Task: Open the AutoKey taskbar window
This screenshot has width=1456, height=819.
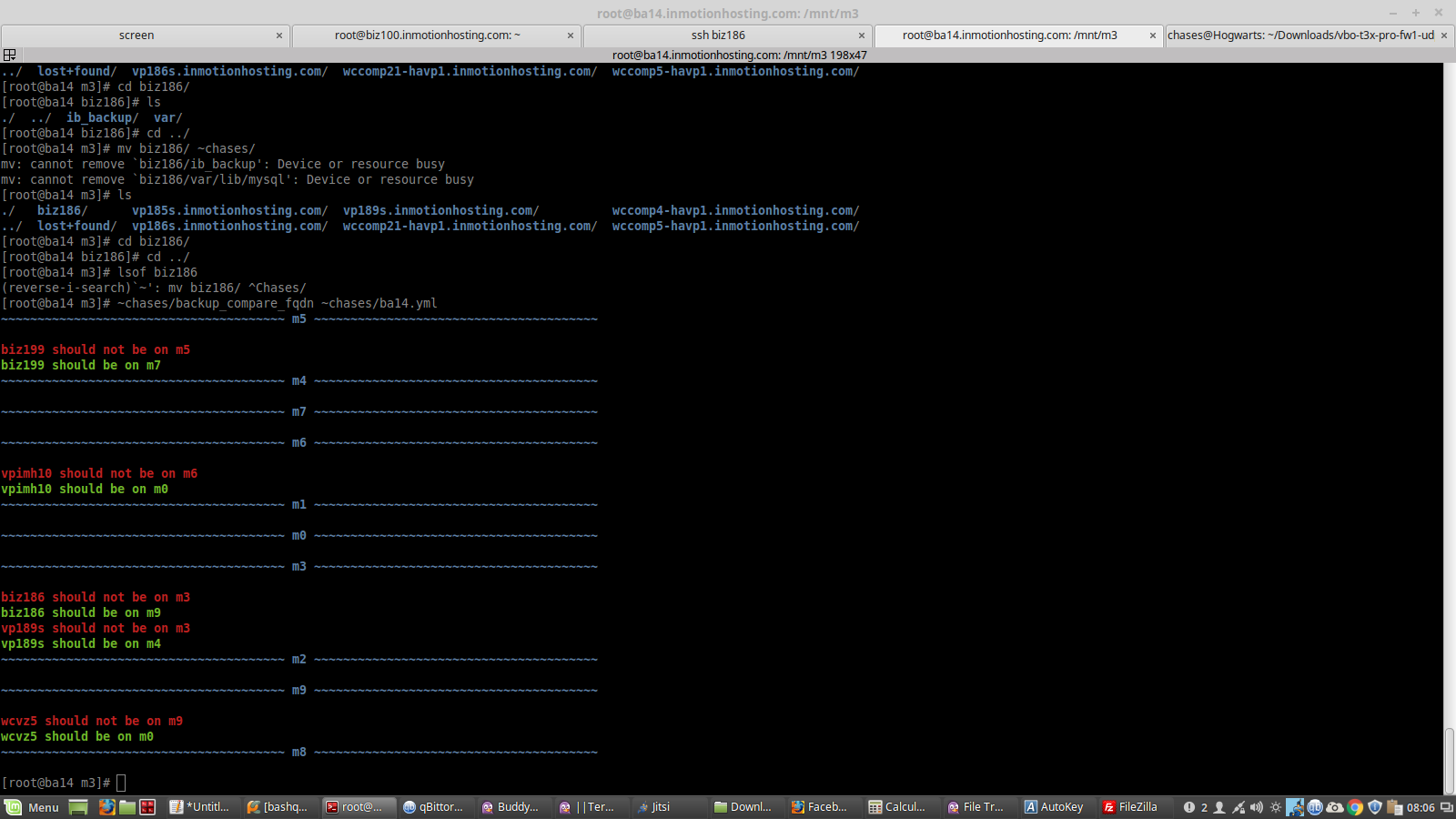Action: [x=1054, y=807]
